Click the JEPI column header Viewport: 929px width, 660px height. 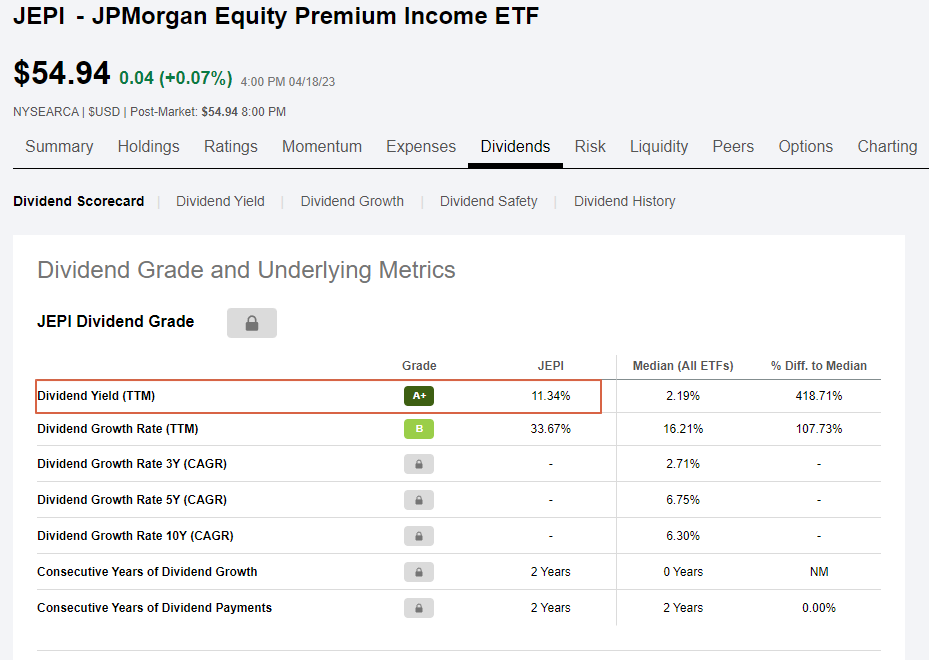tap(551, 366)
